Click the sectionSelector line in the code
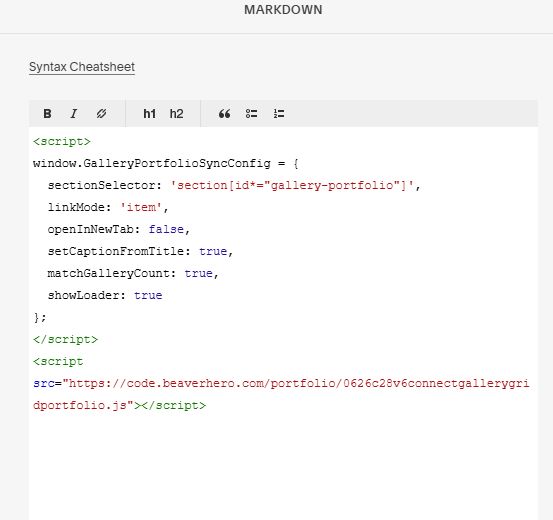The image size is (553, 520). pos(234,185)
